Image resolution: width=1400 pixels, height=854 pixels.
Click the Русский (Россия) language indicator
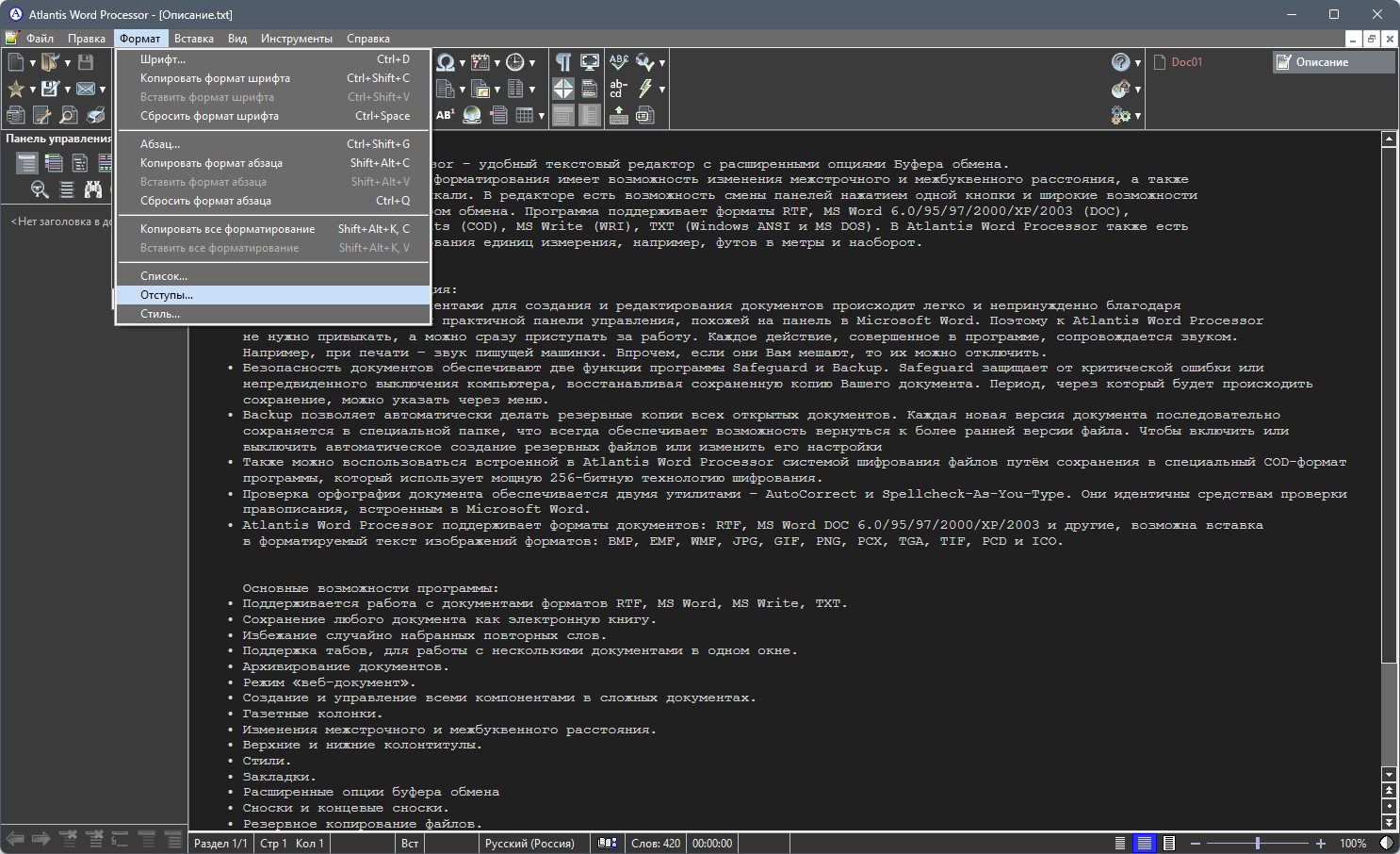[529, 843]
